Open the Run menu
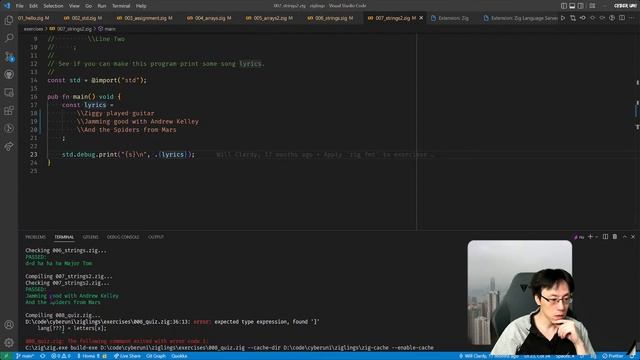Image resolution: width=640 pixels, height=360 pixels. point(102,6)
